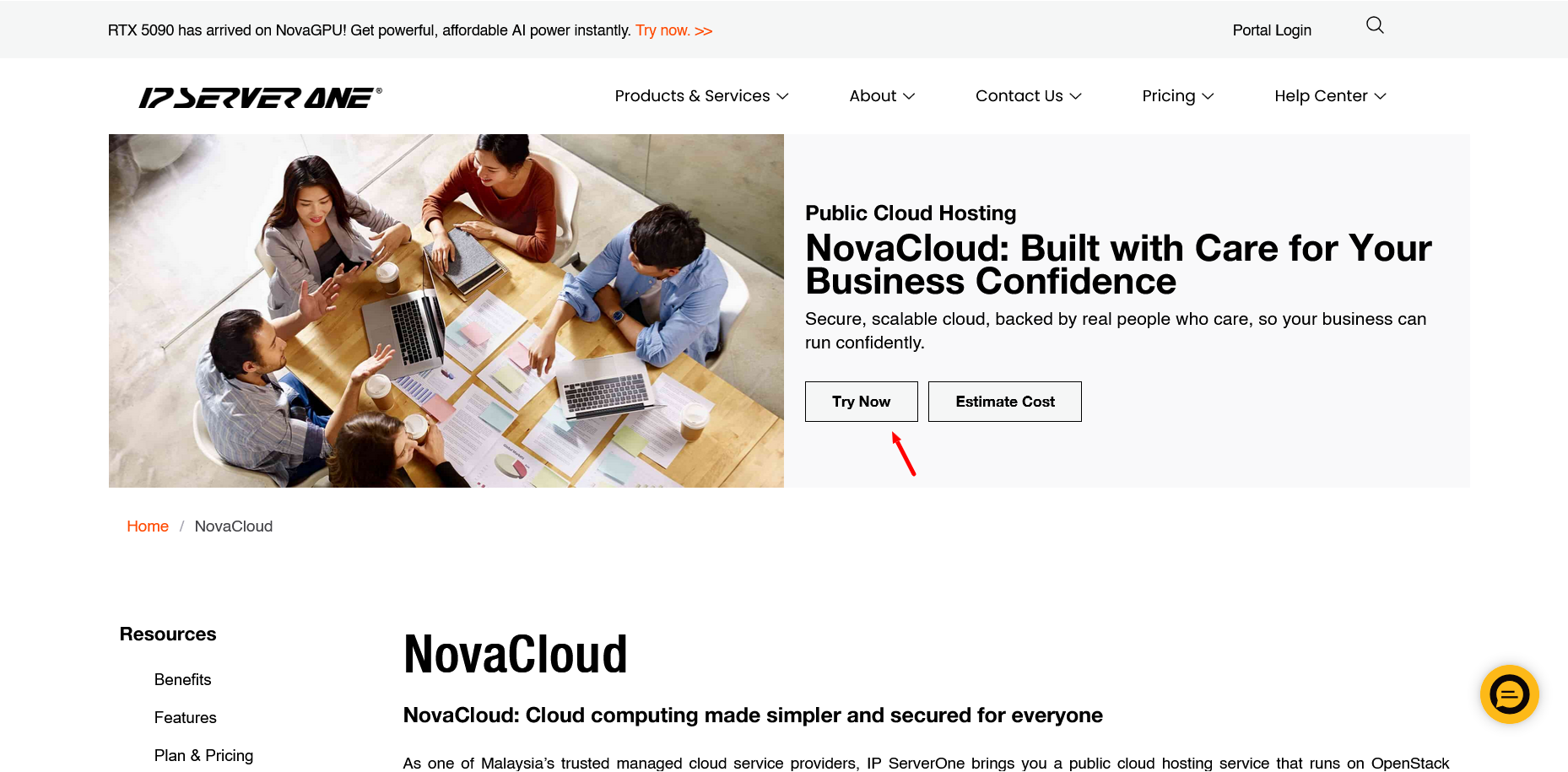1568x772 pixels.
Task: Open the live chat bubble icon
Action: tap(1509, 694)
